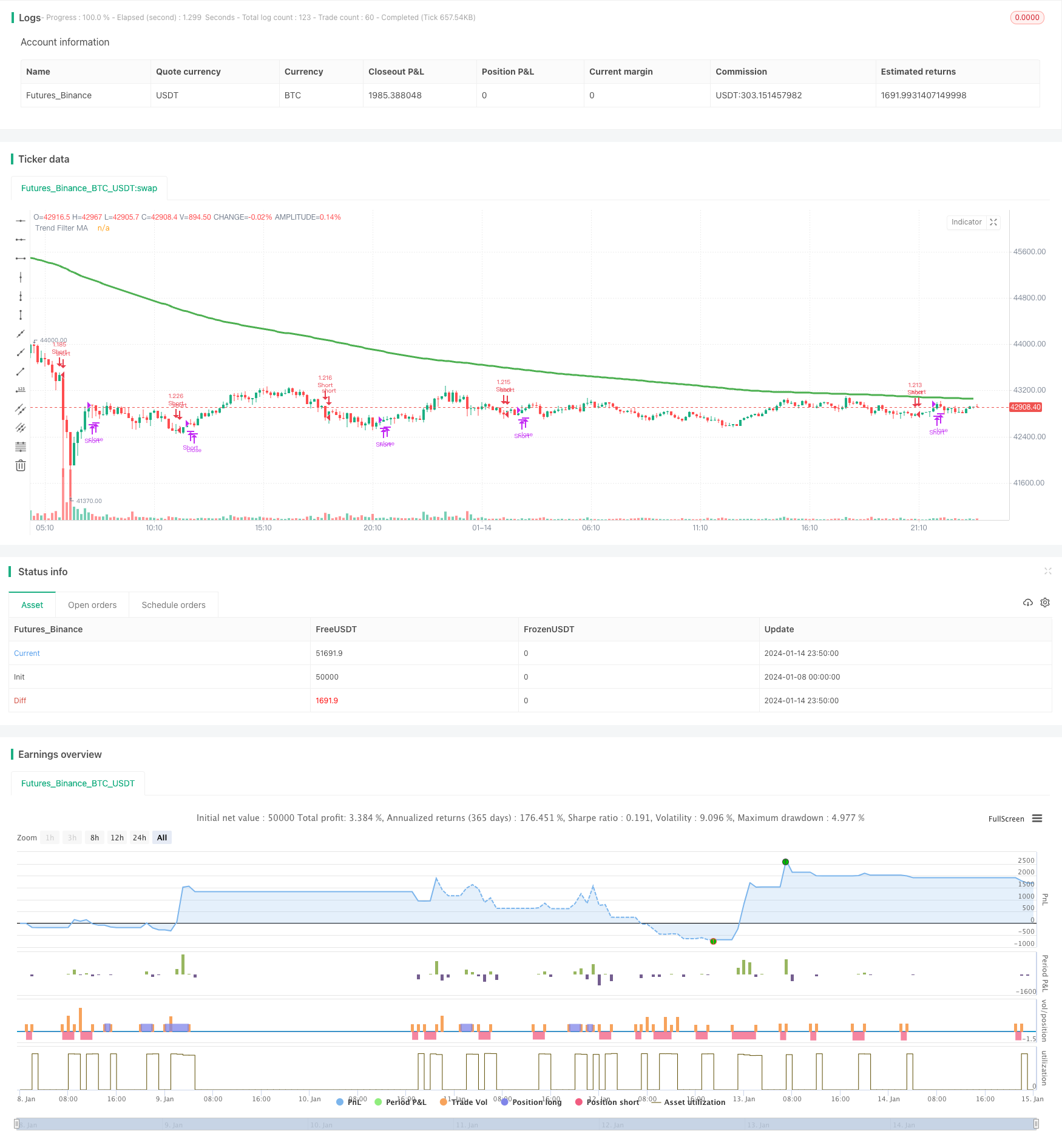Viewport: 1062px width, 1148px height.
Task: Toggle the Trade Vol series visibility
Action: coord(464,1102)
